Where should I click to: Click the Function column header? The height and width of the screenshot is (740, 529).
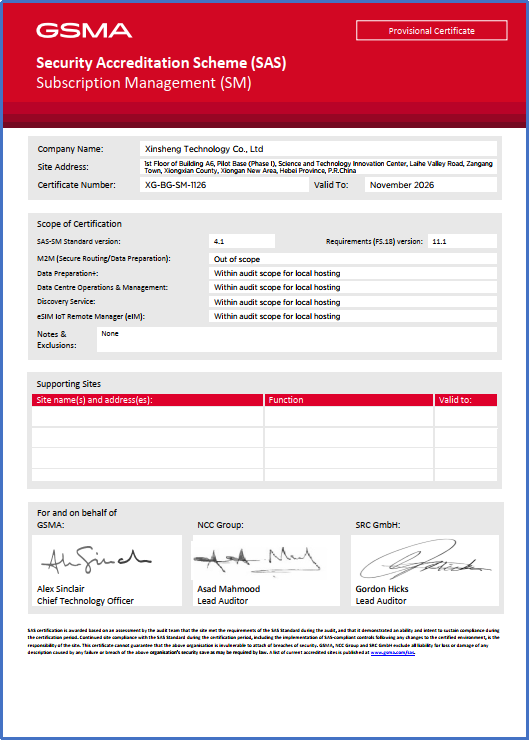click(349, 400)
